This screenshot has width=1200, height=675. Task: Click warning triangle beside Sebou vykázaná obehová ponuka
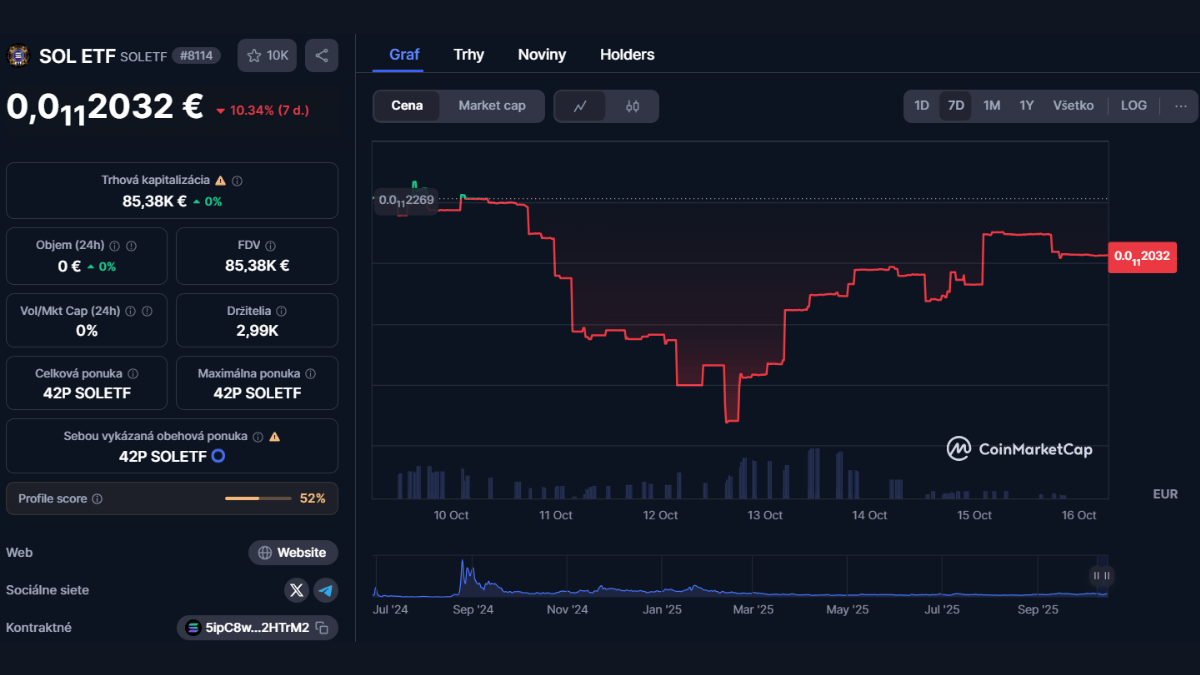click(274, 437)
